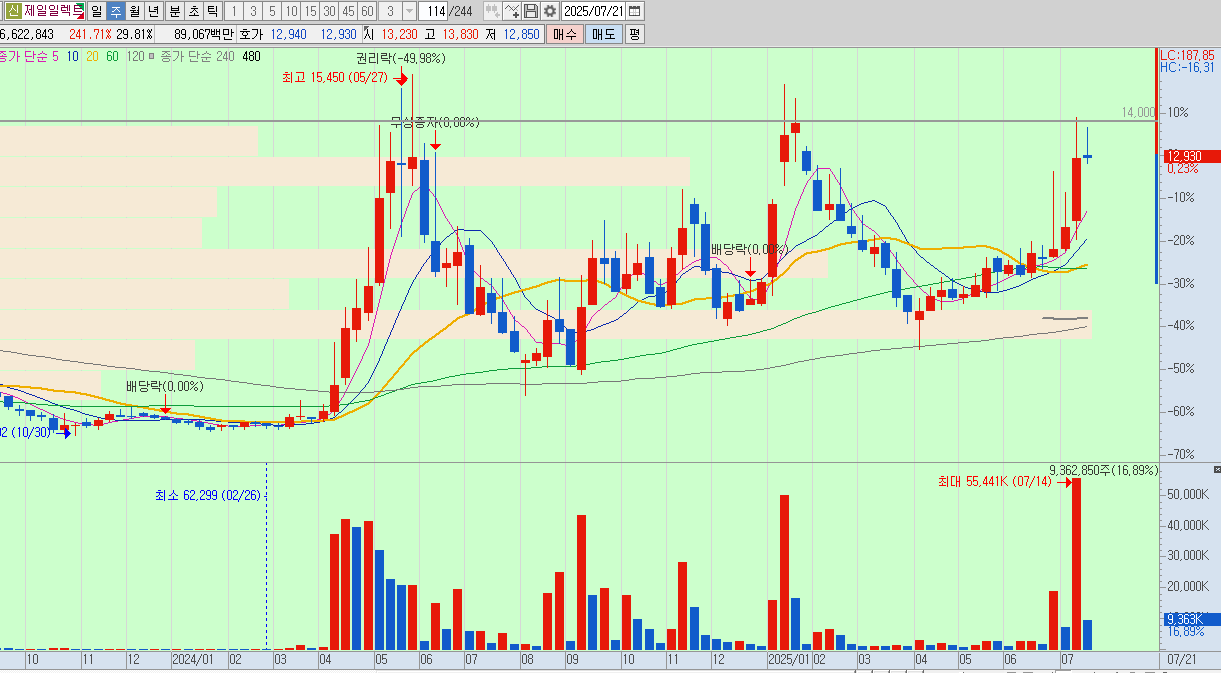Click the 평 button
Image resolution: width=1221 pixels, height=673 pixels.
click(634, 34)
